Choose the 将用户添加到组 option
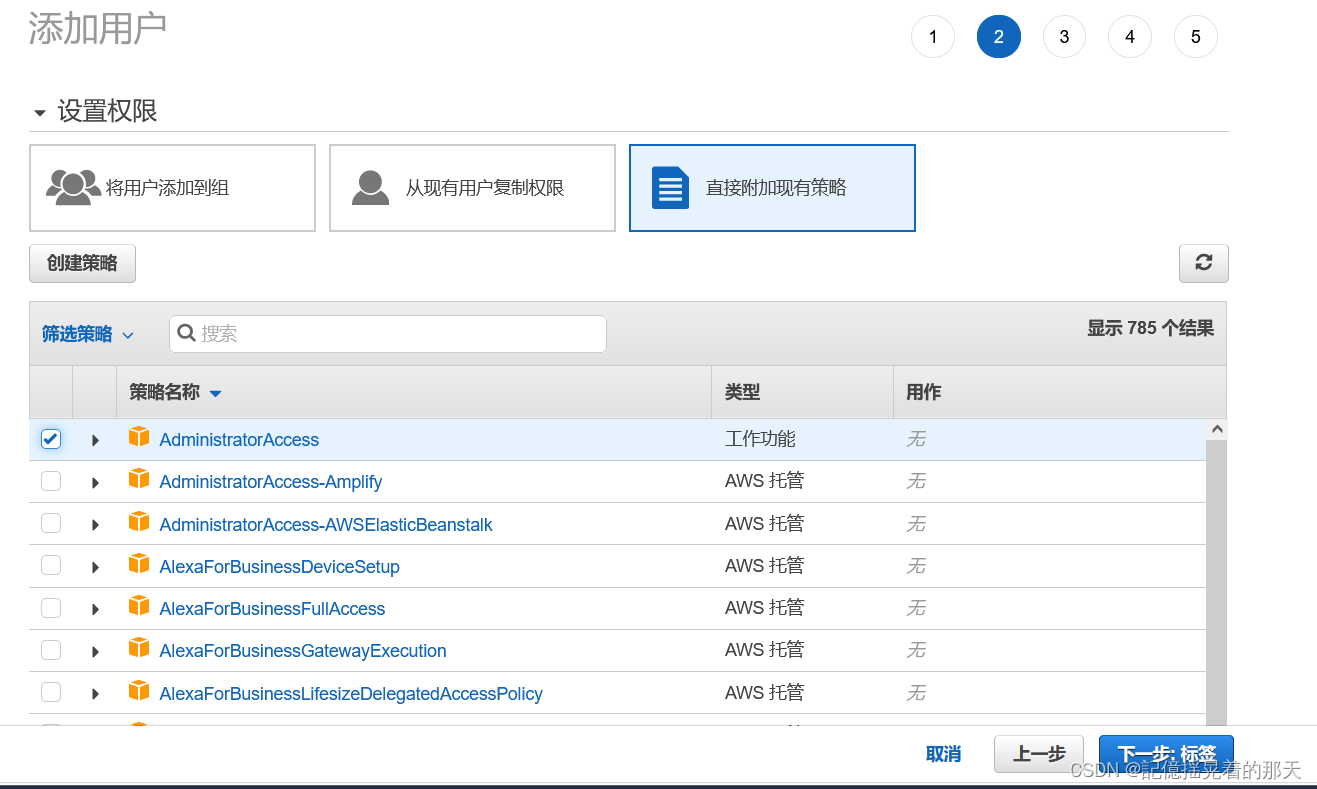The image size is (1317, 789). pos(172,188)
